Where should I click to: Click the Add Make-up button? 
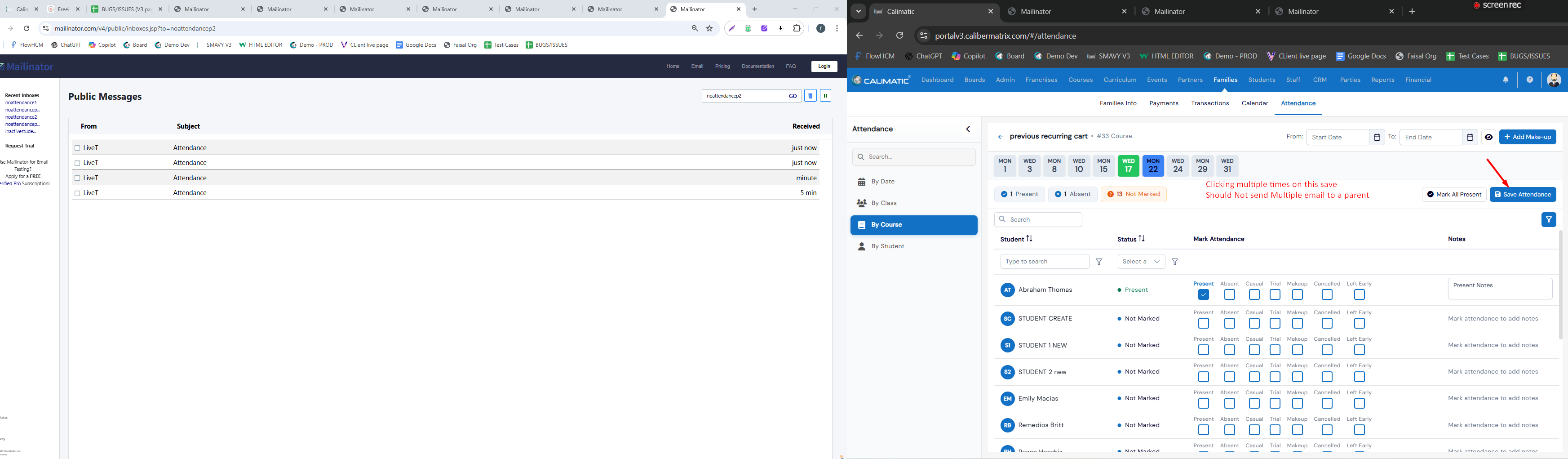point(1528,137)
